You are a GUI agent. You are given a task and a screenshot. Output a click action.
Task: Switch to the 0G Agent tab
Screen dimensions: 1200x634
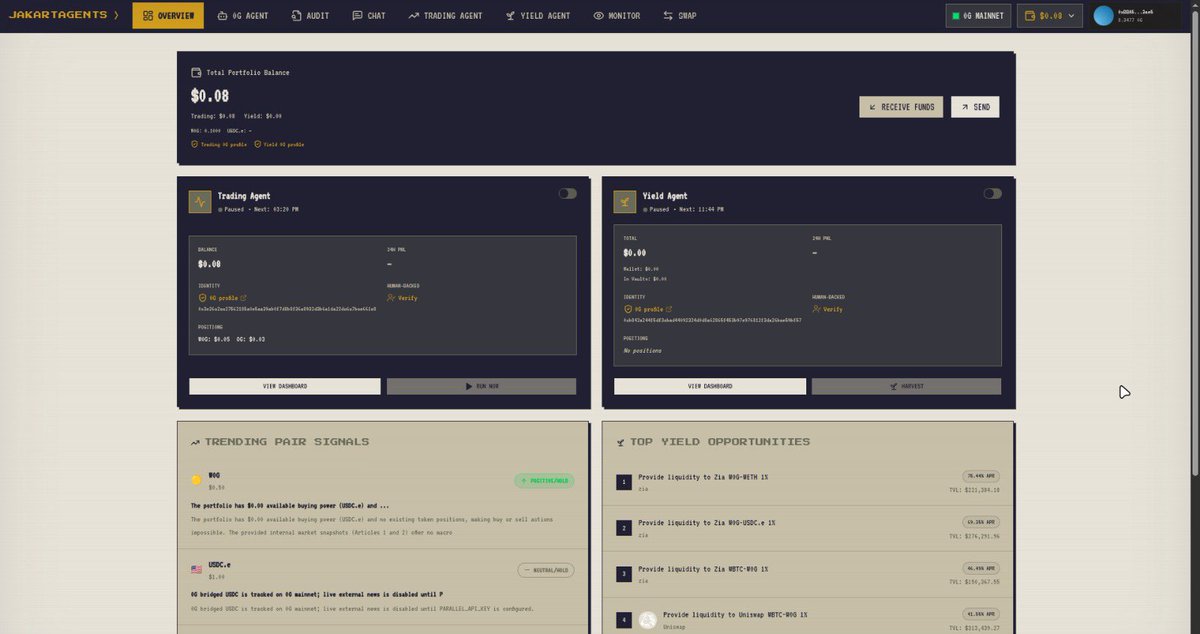pyautogui.click(x=243, y=16)
